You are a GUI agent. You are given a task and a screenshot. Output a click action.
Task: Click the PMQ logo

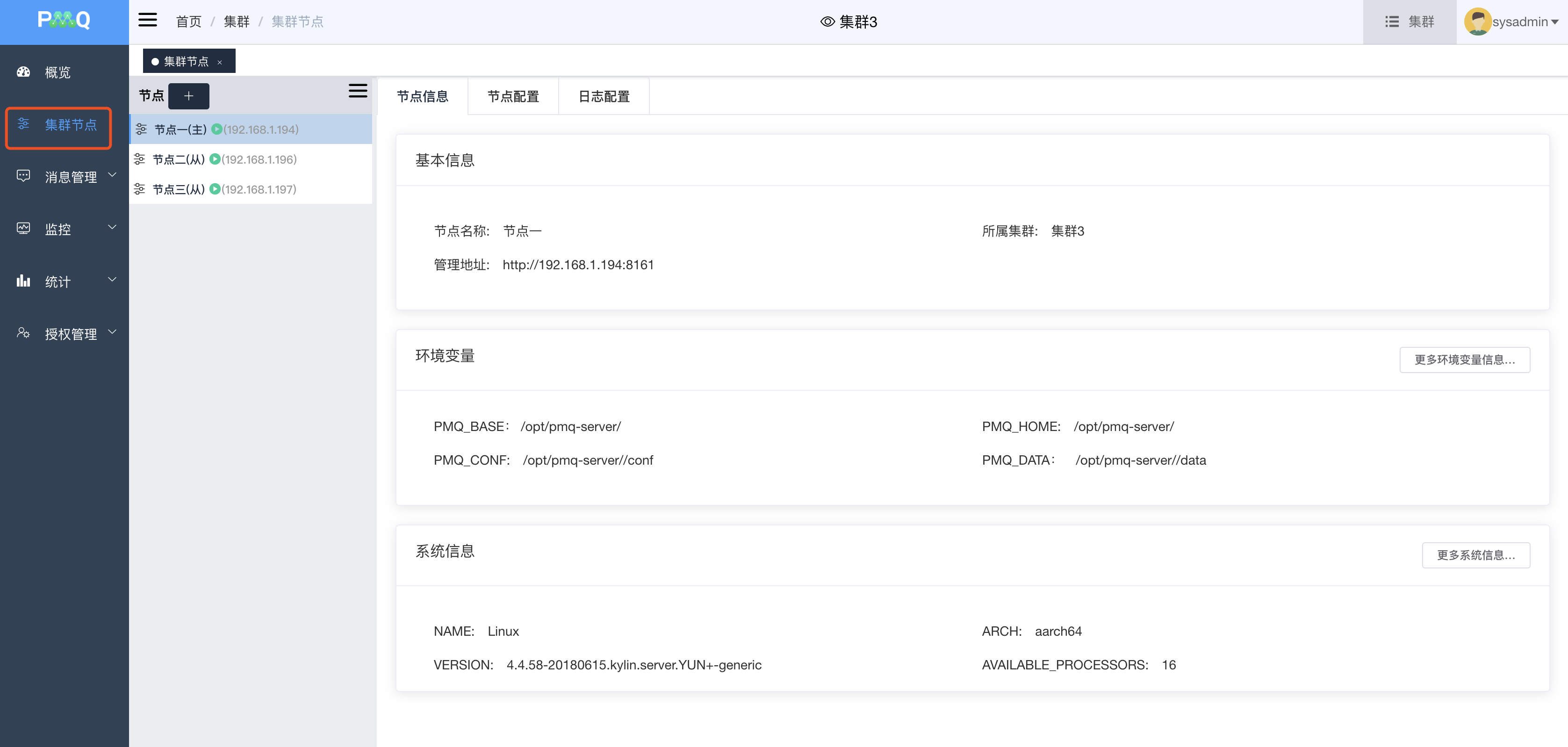coord(64,21)
